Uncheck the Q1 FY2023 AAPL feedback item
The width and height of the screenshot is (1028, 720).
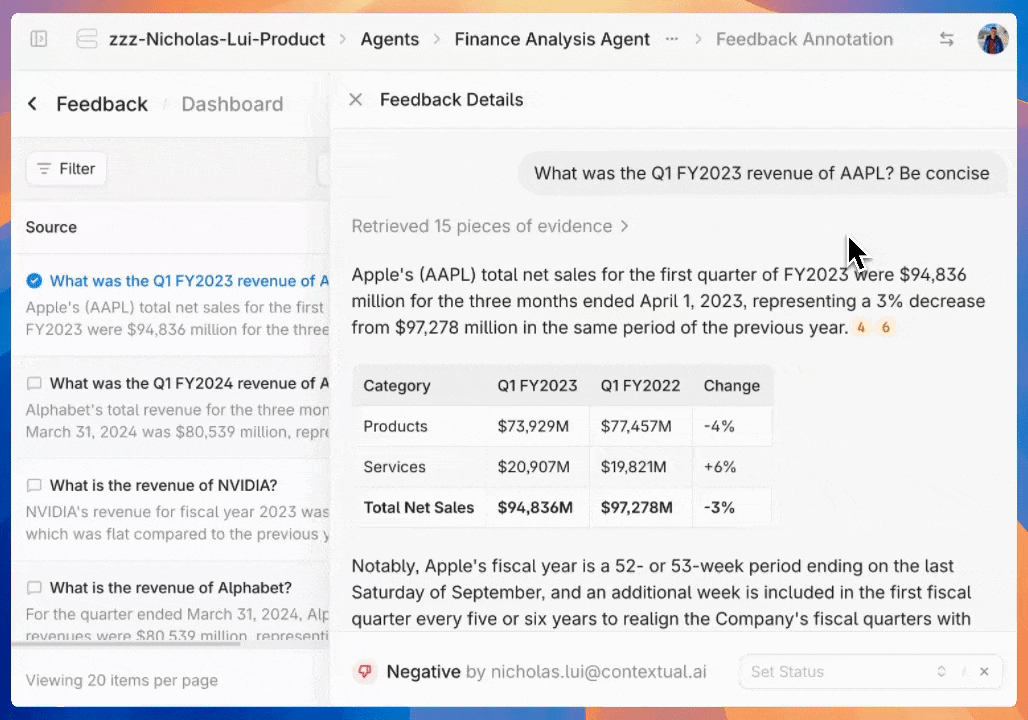34,281
